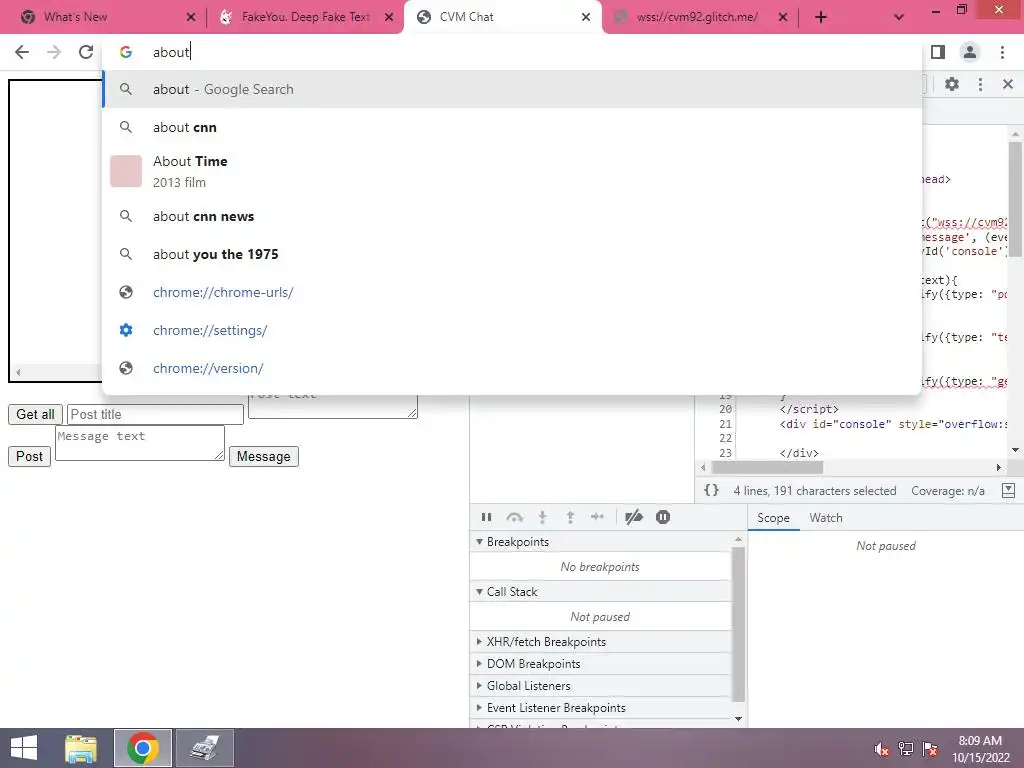
Task: Open the taskbar clock showing 8:09 AM
Action: tap(980, 749)
